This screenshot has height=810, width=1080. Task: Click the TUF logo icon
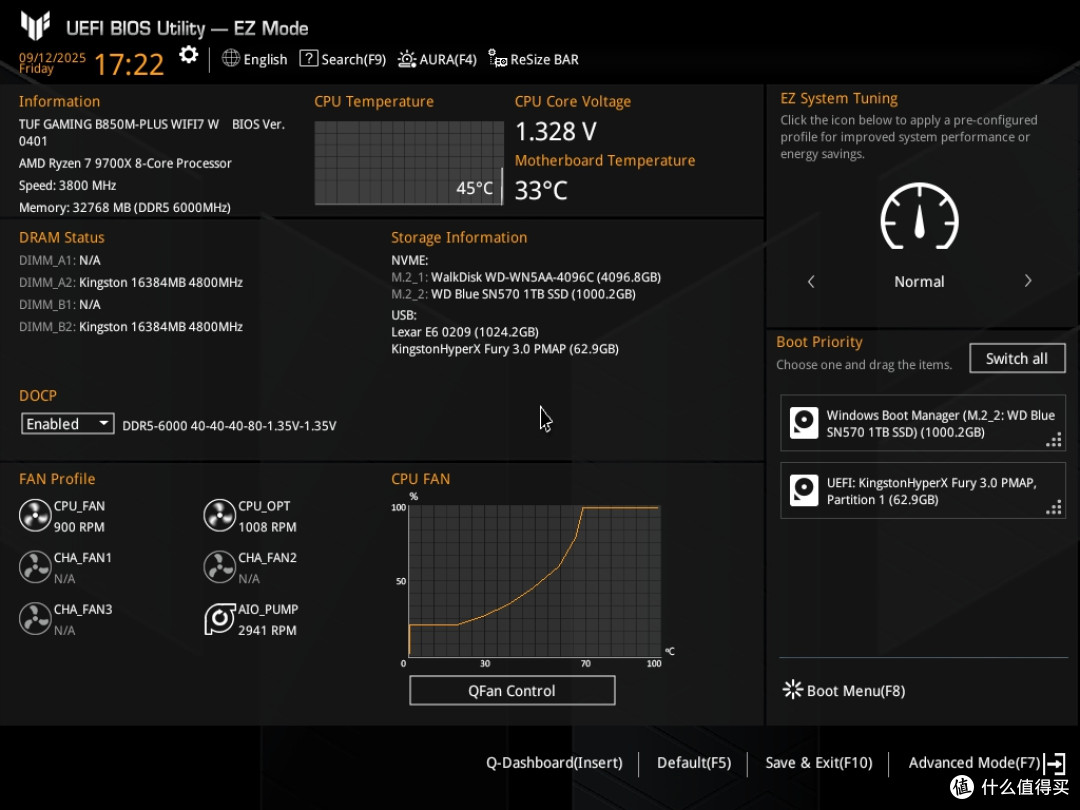pos(35,25)
